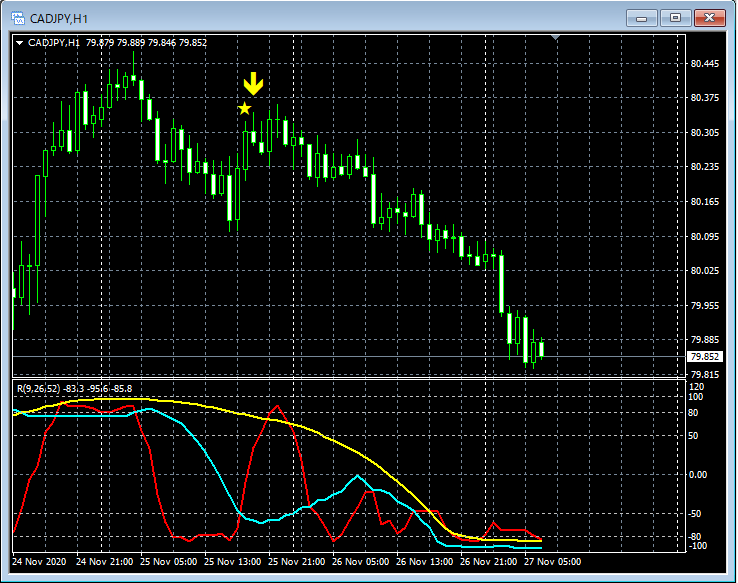Click the 24 Nov 2020 date label
The width and height of the screenshot is (738, 583).
click(40, 562)
